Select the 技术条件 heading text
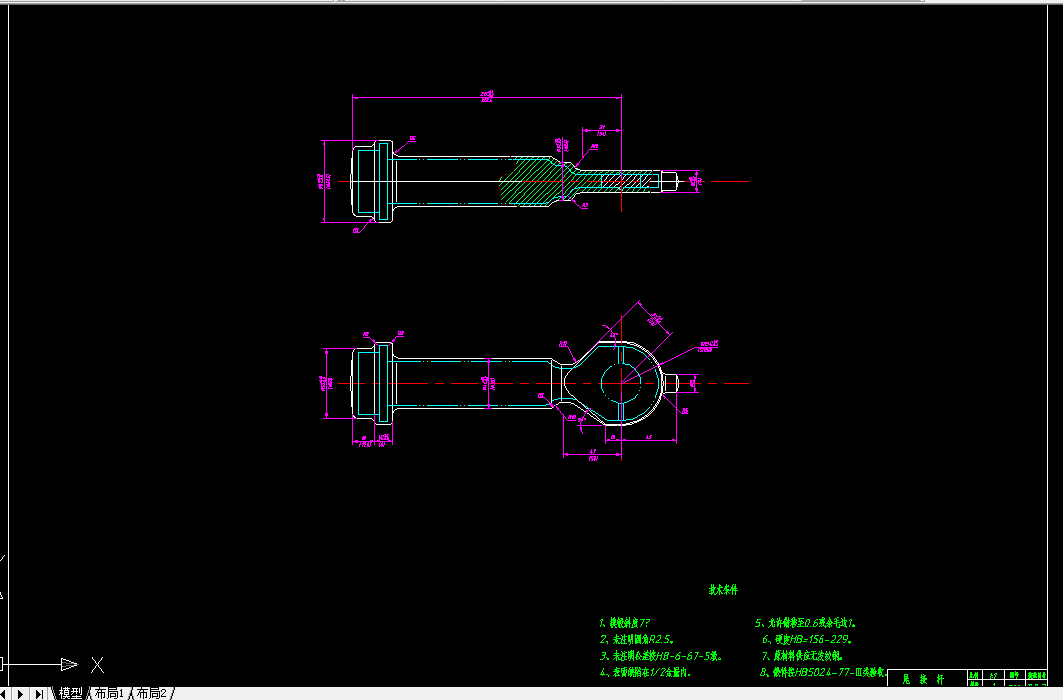The image size is (1063, 700). pos(723,590)
